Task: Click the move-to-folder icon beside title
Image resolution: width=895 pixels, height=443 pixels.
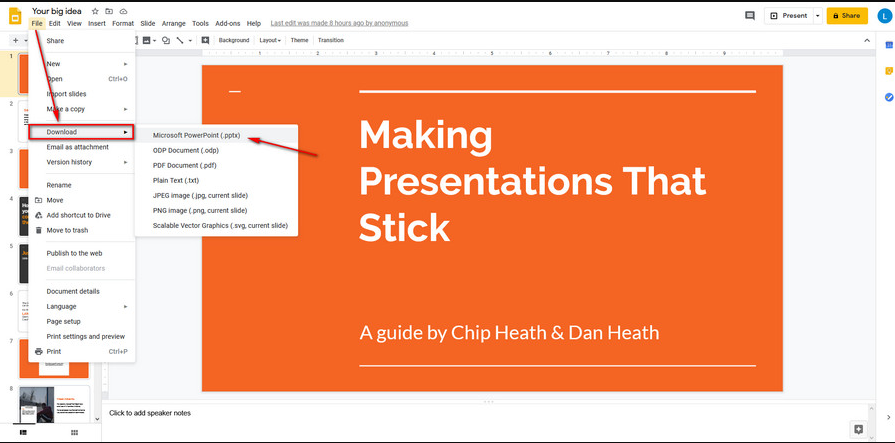Action: (108, 11)
